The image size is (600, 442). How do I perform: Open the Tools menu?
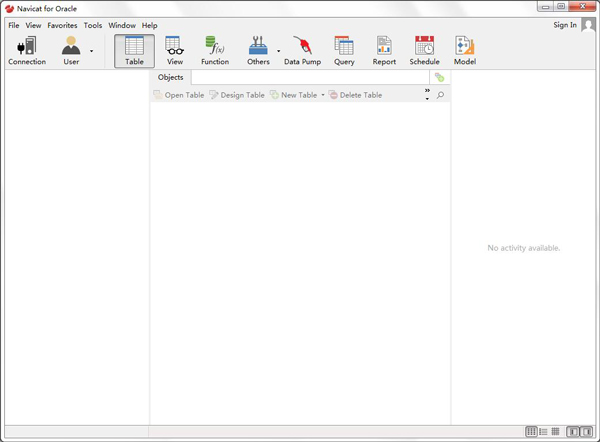(93, 25)
